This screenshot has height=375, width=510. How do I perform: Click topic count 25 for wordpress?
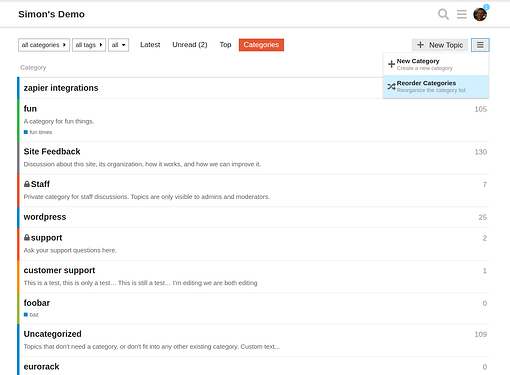pyautogui.click(x=482, y=217)
